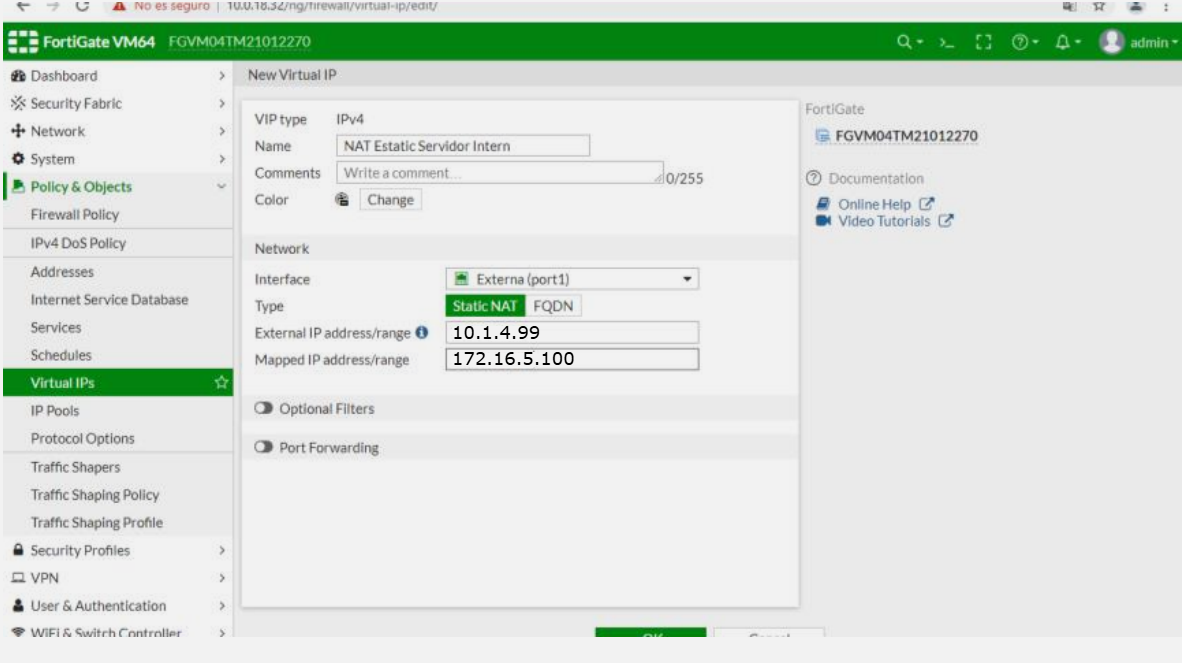This screenshot has height=663, width=1182.
Task: Click the External IP info icon
Action: click(422, 332)
